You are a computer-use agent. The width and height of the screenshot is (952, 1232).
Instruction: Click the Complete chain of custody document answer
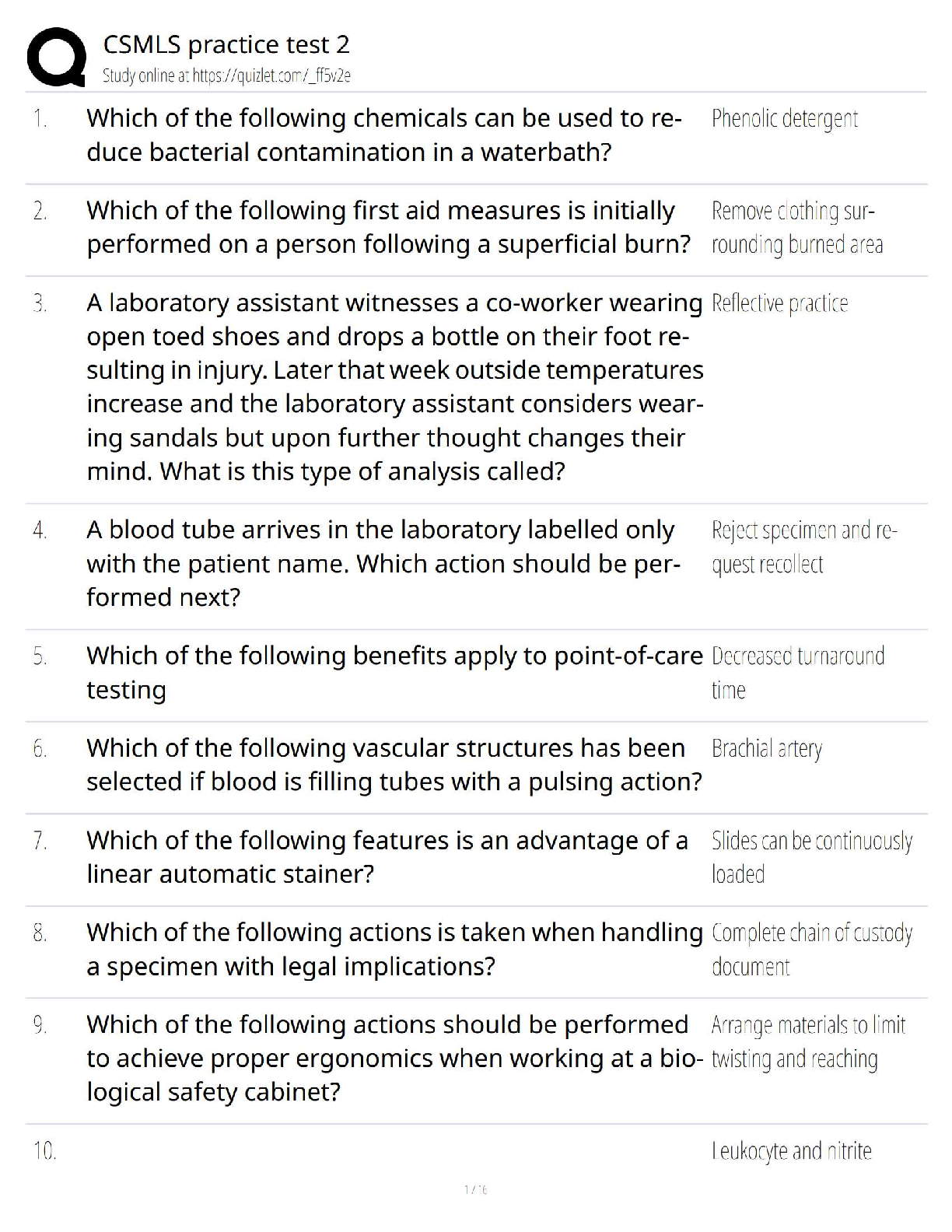point(811,949)
